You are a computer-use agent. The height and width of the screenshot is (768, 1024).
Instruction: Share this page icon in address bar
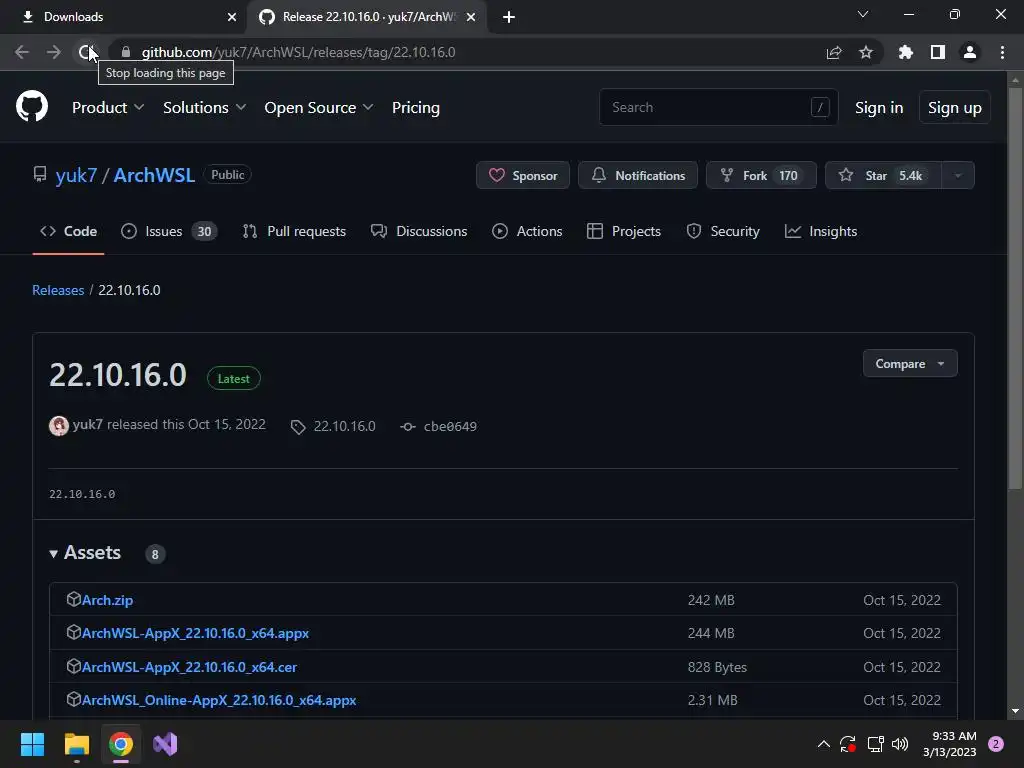(x=834, y=52)
